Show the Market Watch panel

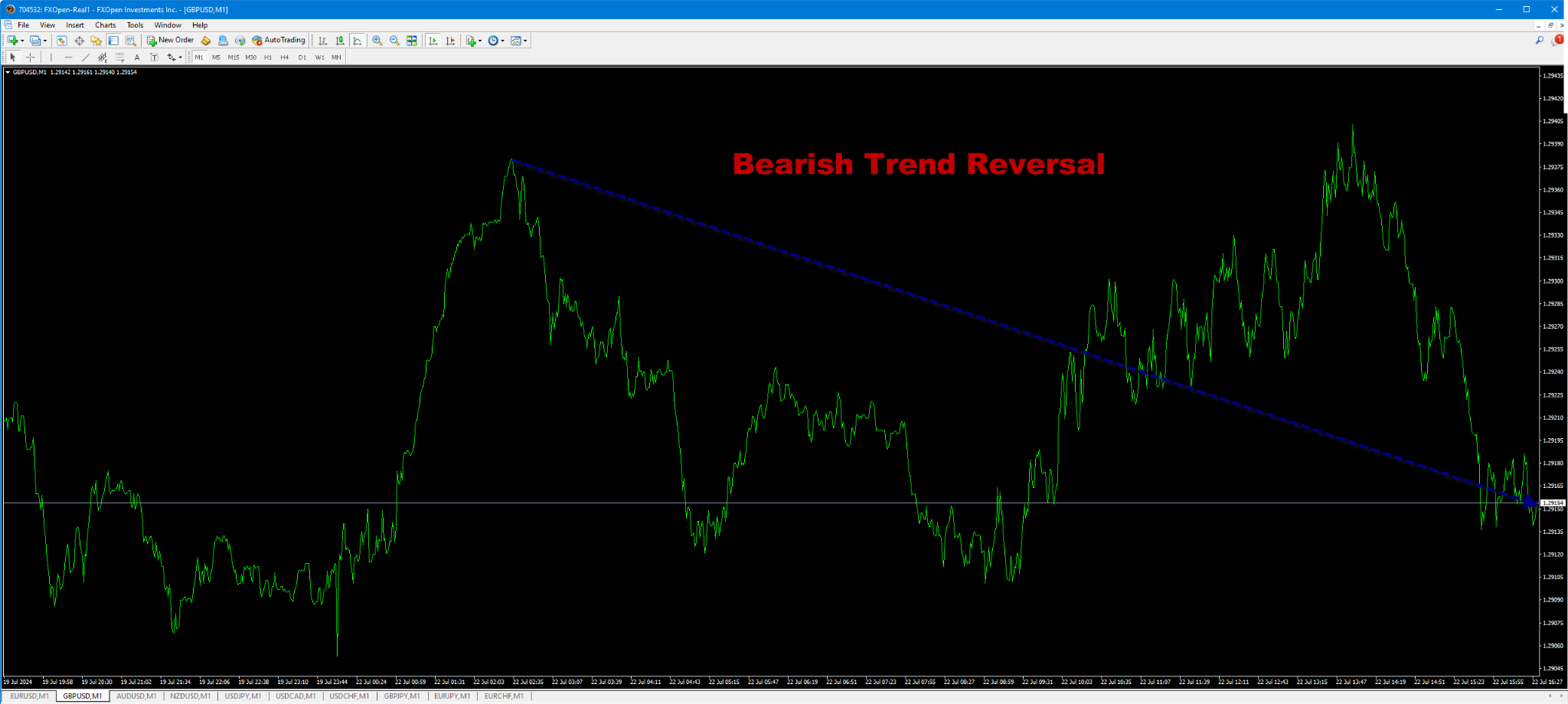tap(61, 41)
